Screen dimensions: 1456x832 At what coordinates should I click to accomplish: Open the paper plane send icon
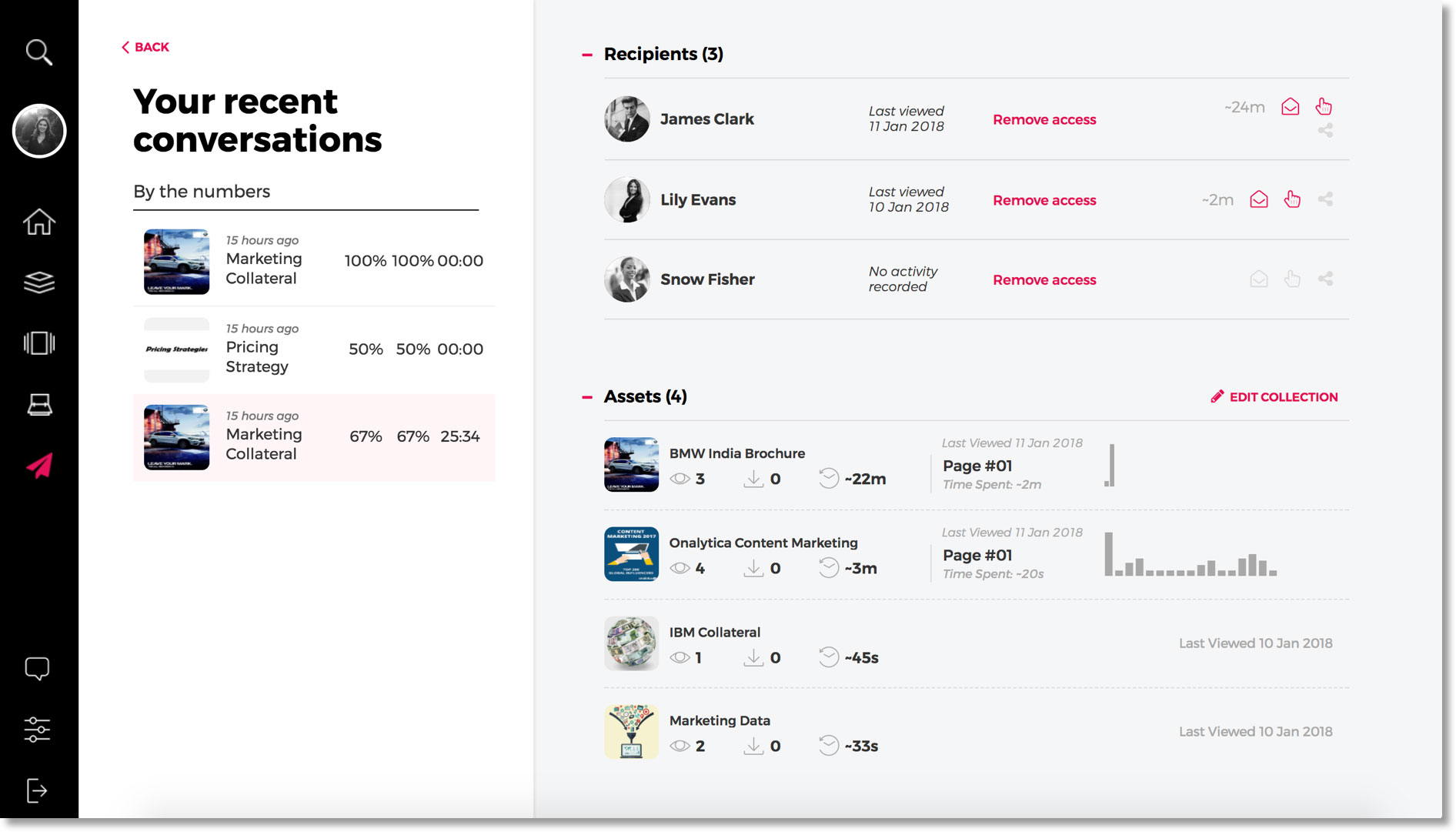(x=39, y=465)
